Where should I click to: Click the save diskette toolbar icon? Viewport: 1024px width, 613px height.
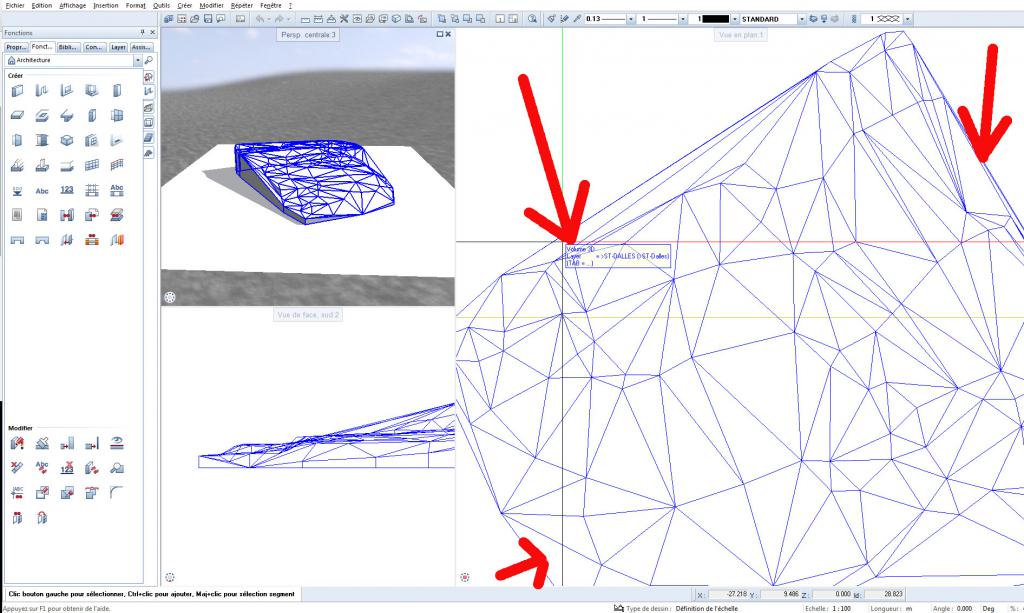208,19
